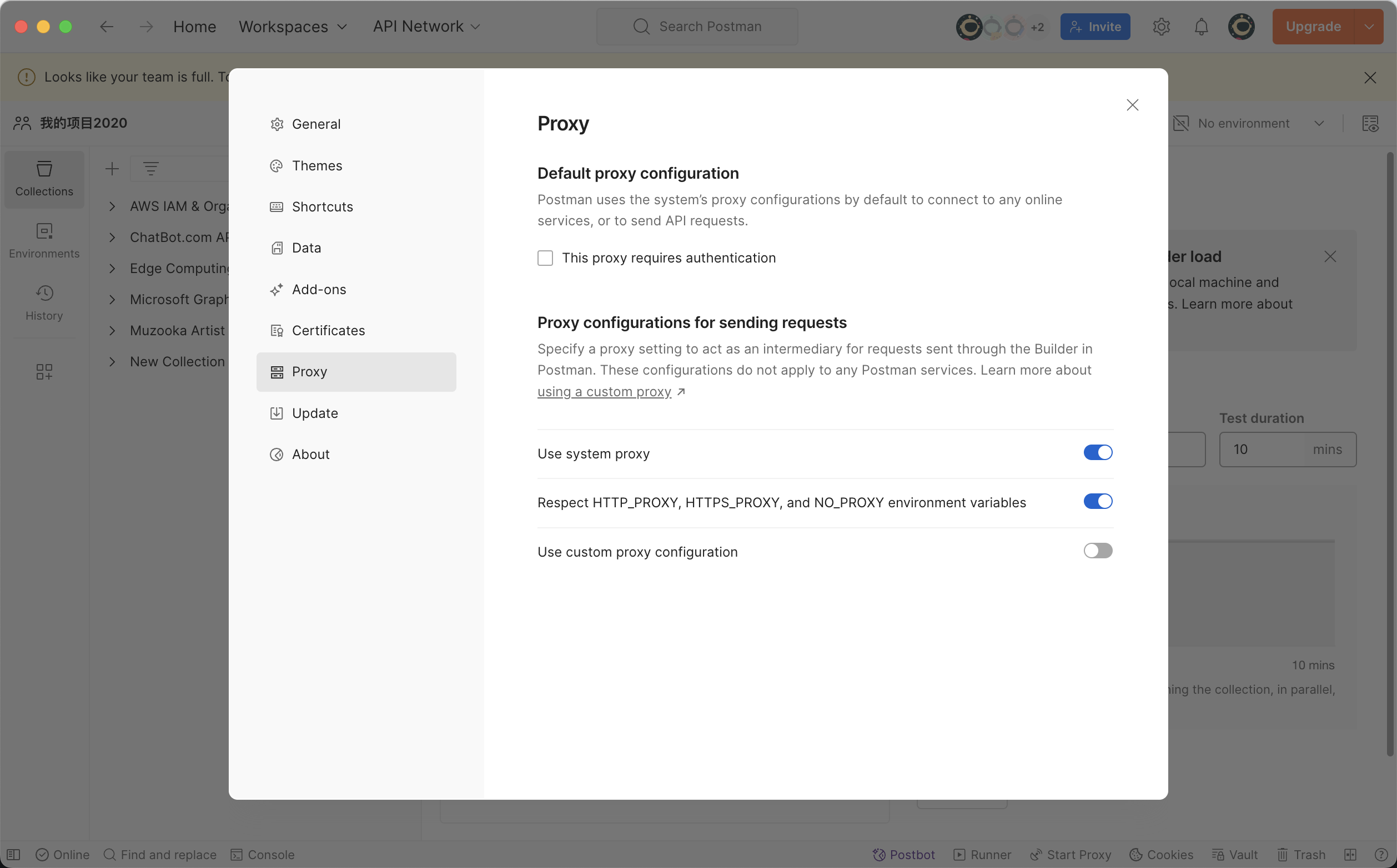Expand AWS IAM & Org collection tree item
This screenshot has width=1397, height=868.
111,207
